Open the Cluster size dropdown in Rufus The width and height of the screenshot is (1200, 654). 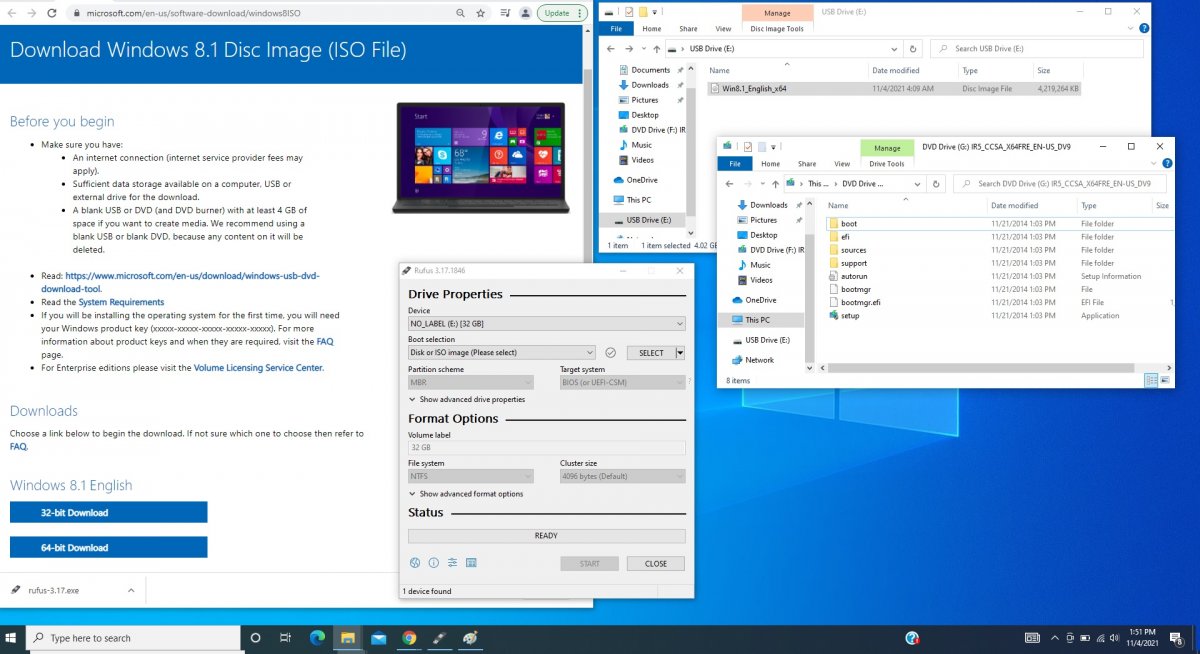[x=622, y=477]
